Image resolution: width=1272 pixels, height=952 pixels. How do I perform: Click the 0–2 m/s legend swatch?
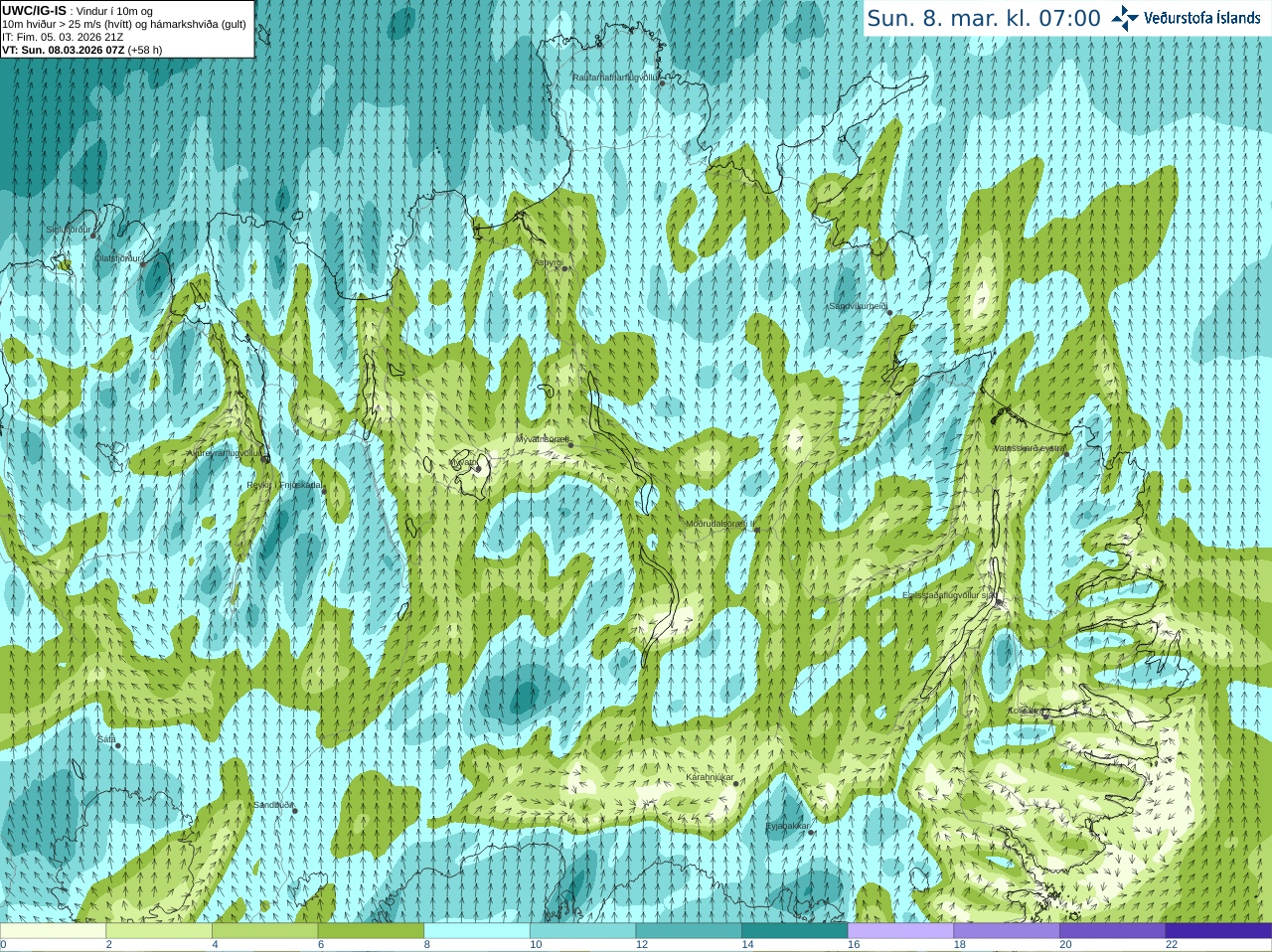click(53, 931)
